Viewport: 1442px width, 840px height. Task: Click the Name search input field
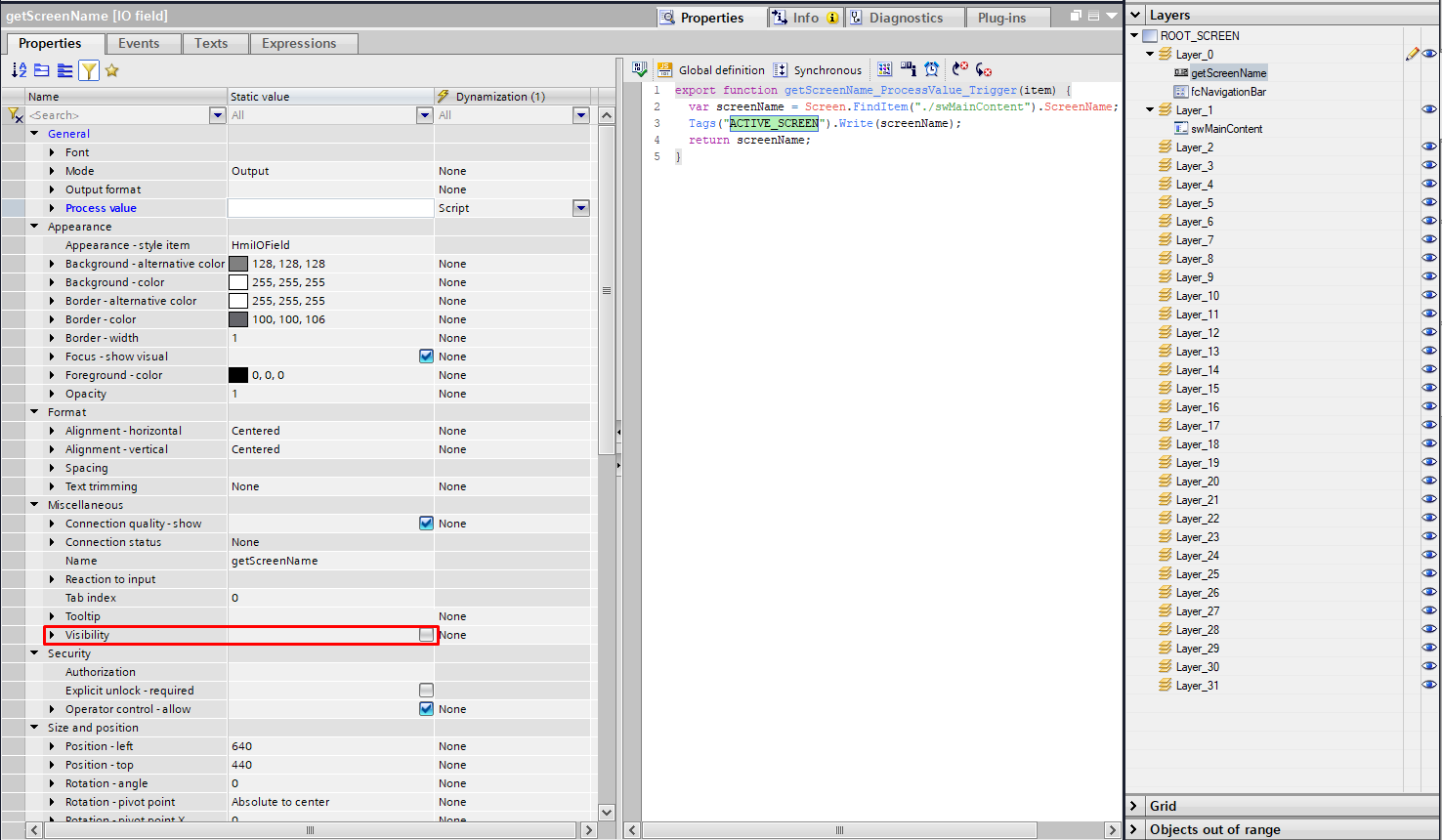tap(117, 115)
